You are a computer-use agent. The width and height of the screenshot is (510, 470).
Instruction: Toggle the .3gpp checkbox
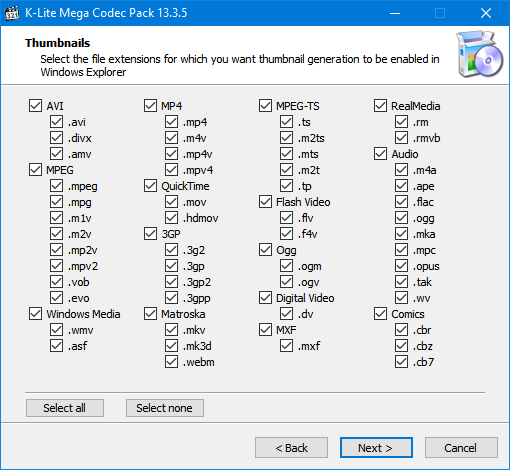point(171,298)
